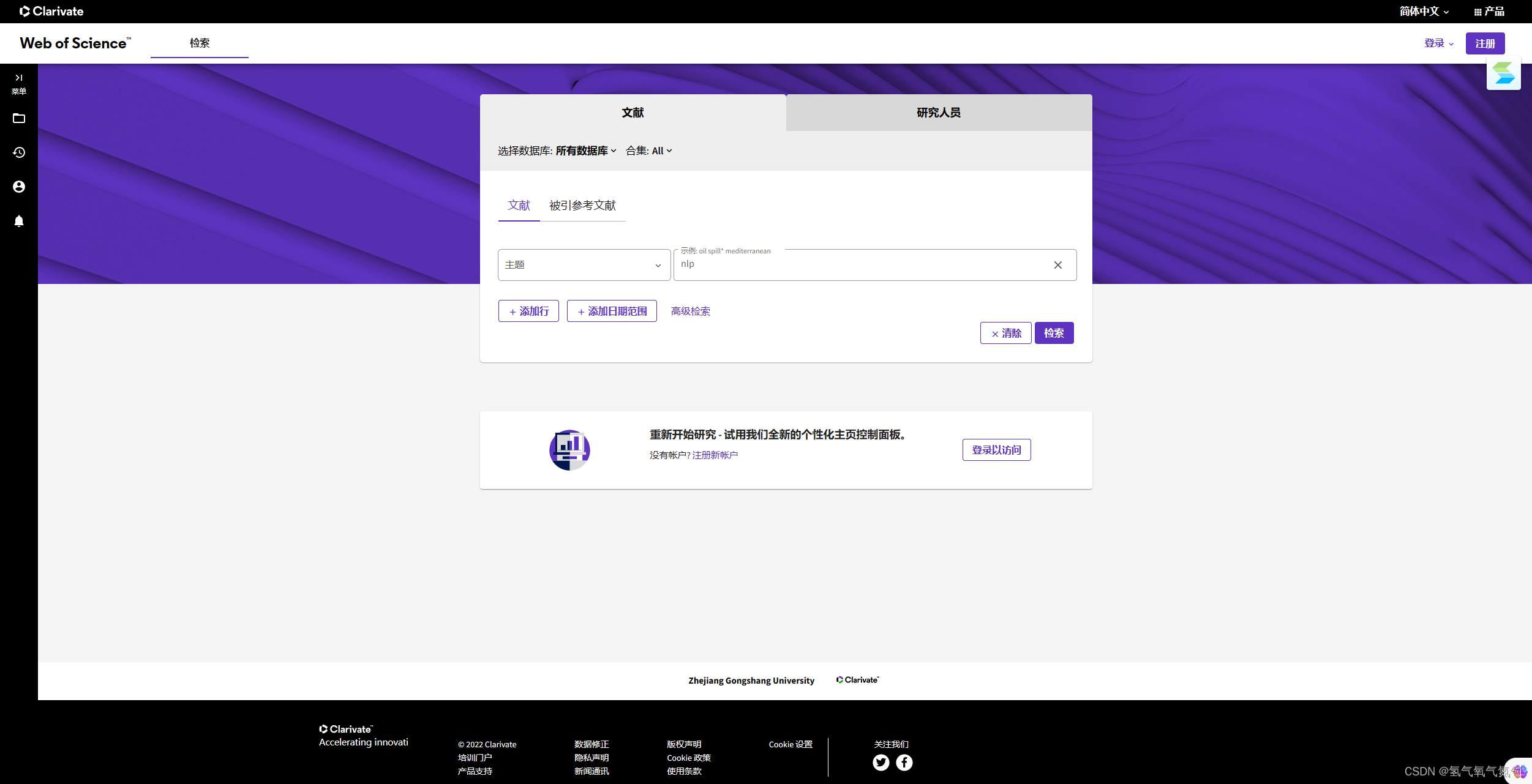This screenshot has width=1532, height=784.
Task: Click 添加日期范围 button
Action: click(611, 311)
